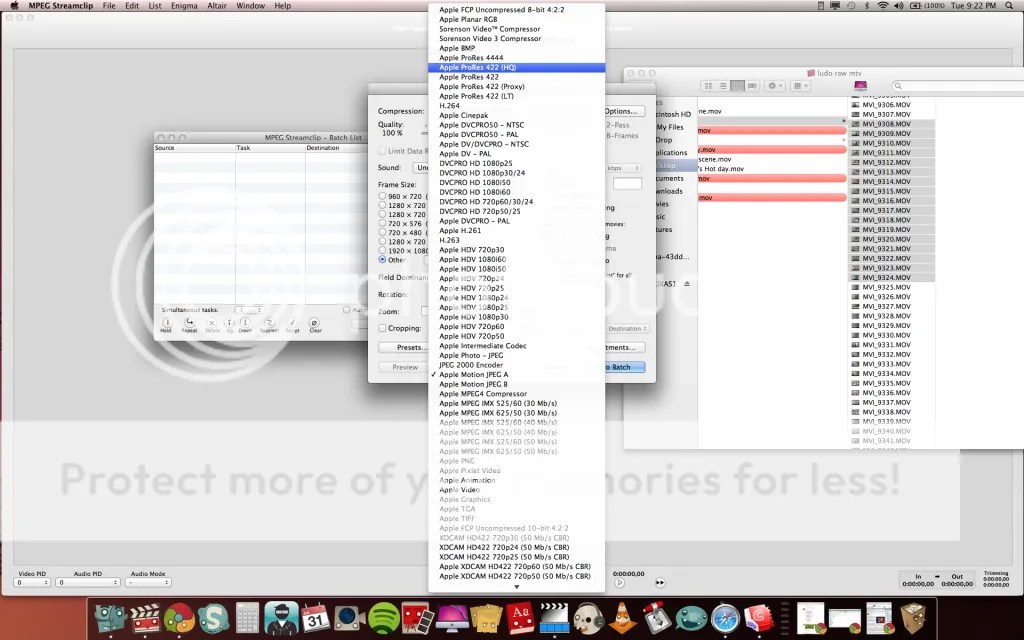Screen dimensions: 1024x640
Task: Click the play button under the preview
Action: tap(619, 583)
